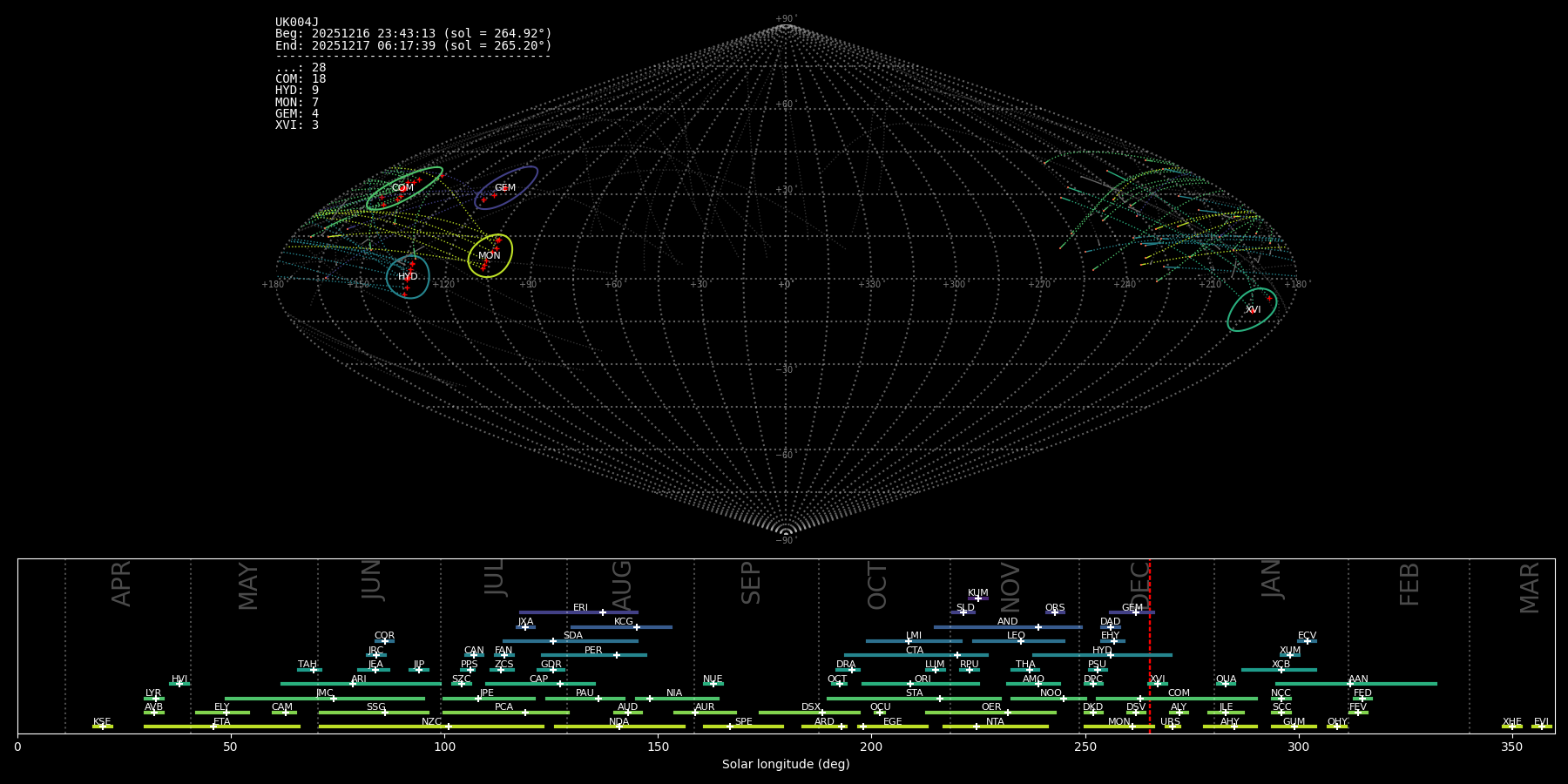Click the ERI shower label in timeline
The height and width of the screenshot is (784, 1568).
[580, 608]
